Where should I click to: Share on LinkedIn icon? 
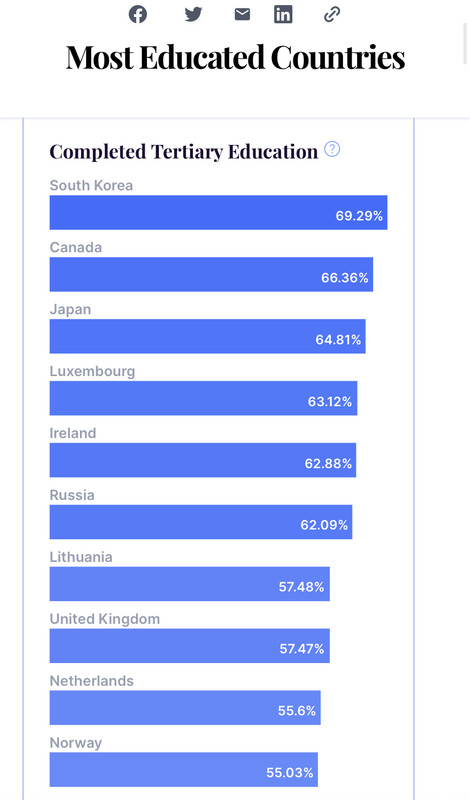click(x=283, y=14)
